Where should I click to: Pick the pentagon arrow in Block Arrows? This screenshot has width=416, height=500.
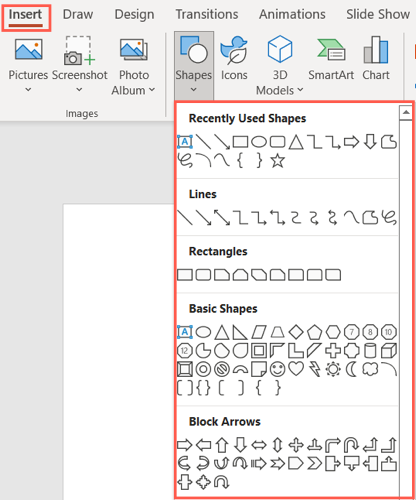296,463
